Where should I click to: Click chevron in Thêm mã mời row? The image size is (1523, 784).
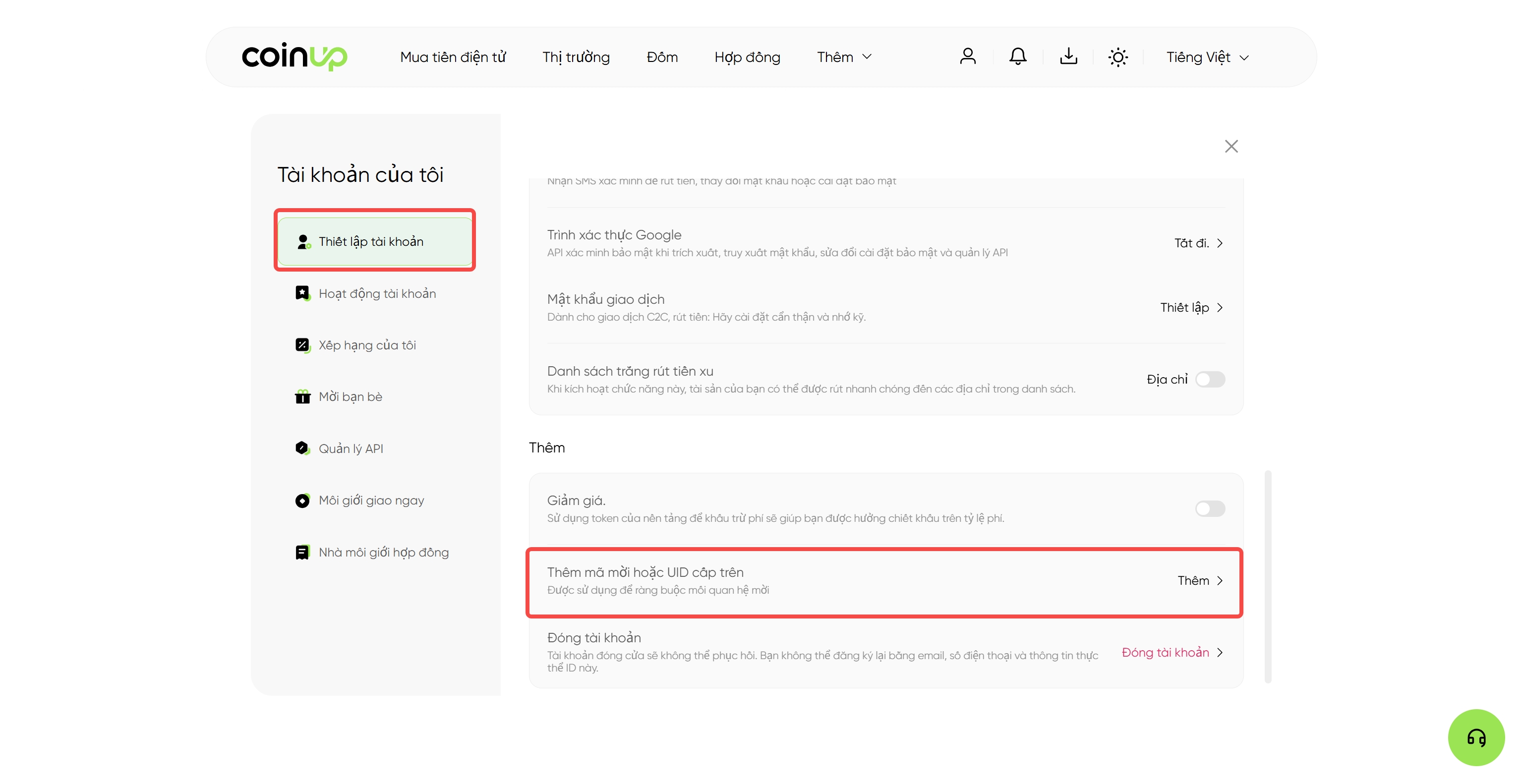[1220, 581]
